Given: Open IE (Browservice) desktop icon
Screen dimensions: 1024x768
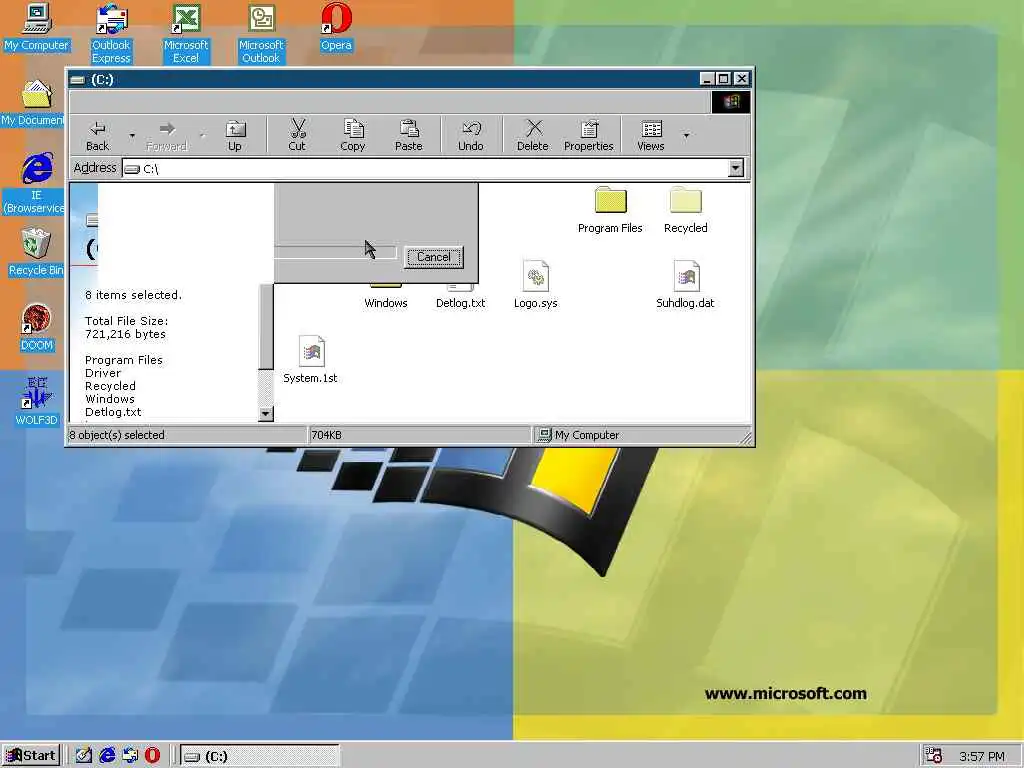Looking at the screenshot, I should [36, 183].
